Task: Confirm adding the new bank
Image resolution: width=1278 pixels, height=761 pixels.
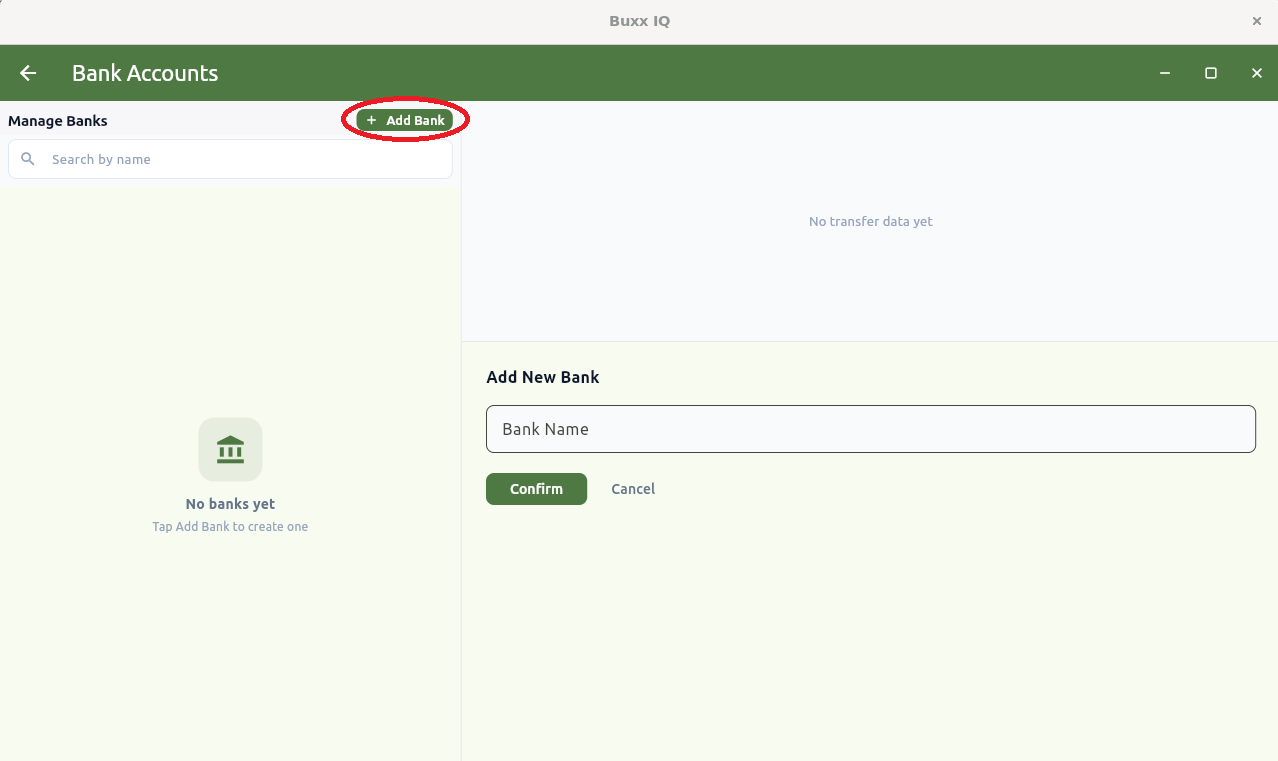Action: coord(536,489)
